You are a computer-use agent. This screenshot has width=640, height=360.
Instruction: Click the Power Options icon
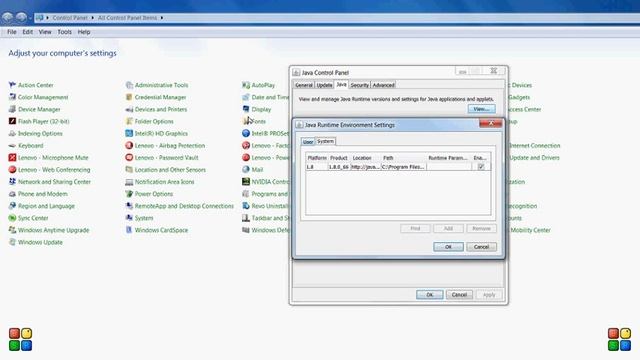pos(129,194)
